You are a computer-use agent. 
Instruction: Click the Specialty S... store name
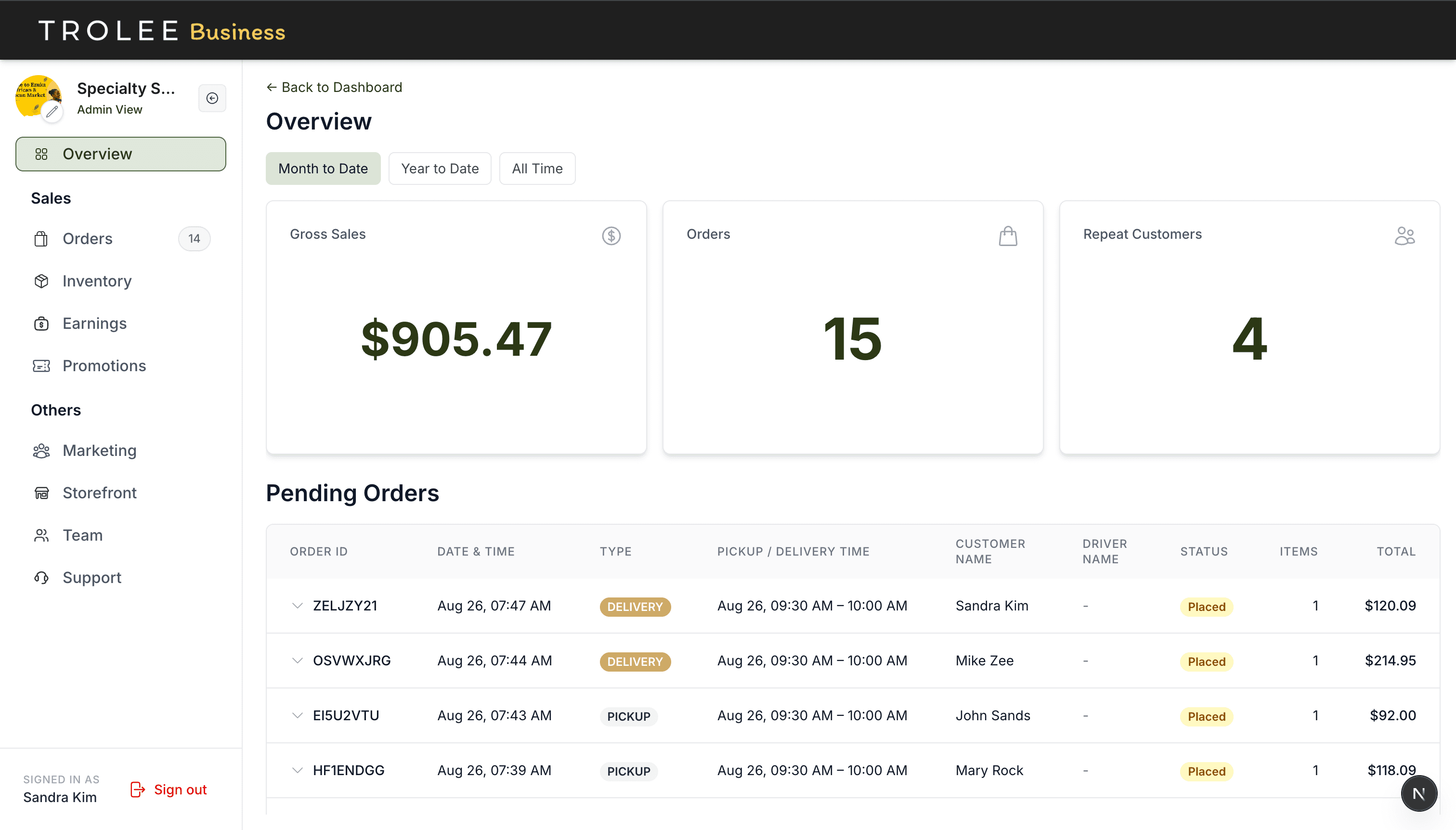126,89
